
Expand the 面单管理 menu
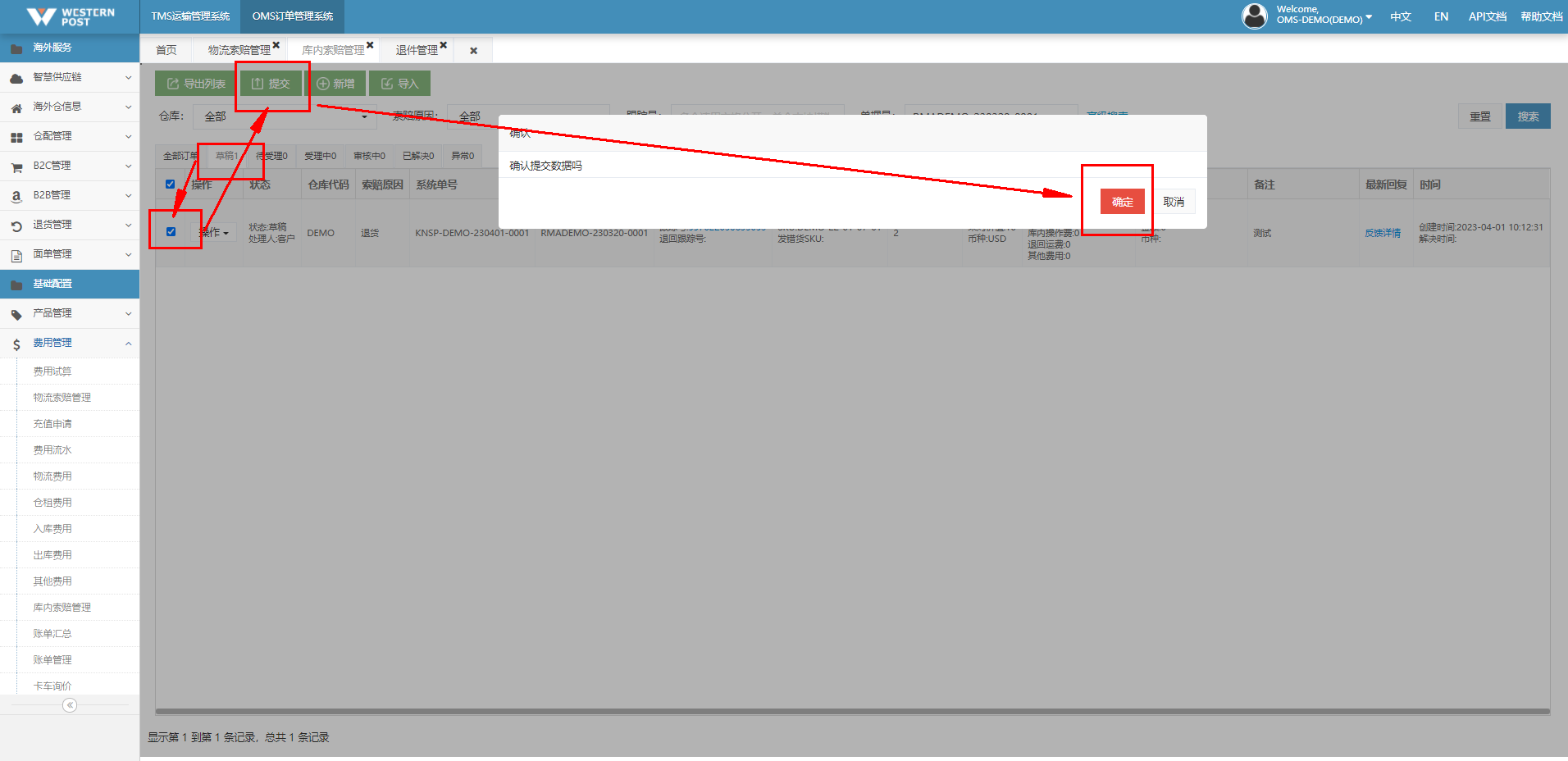click(x=128, y=255)
